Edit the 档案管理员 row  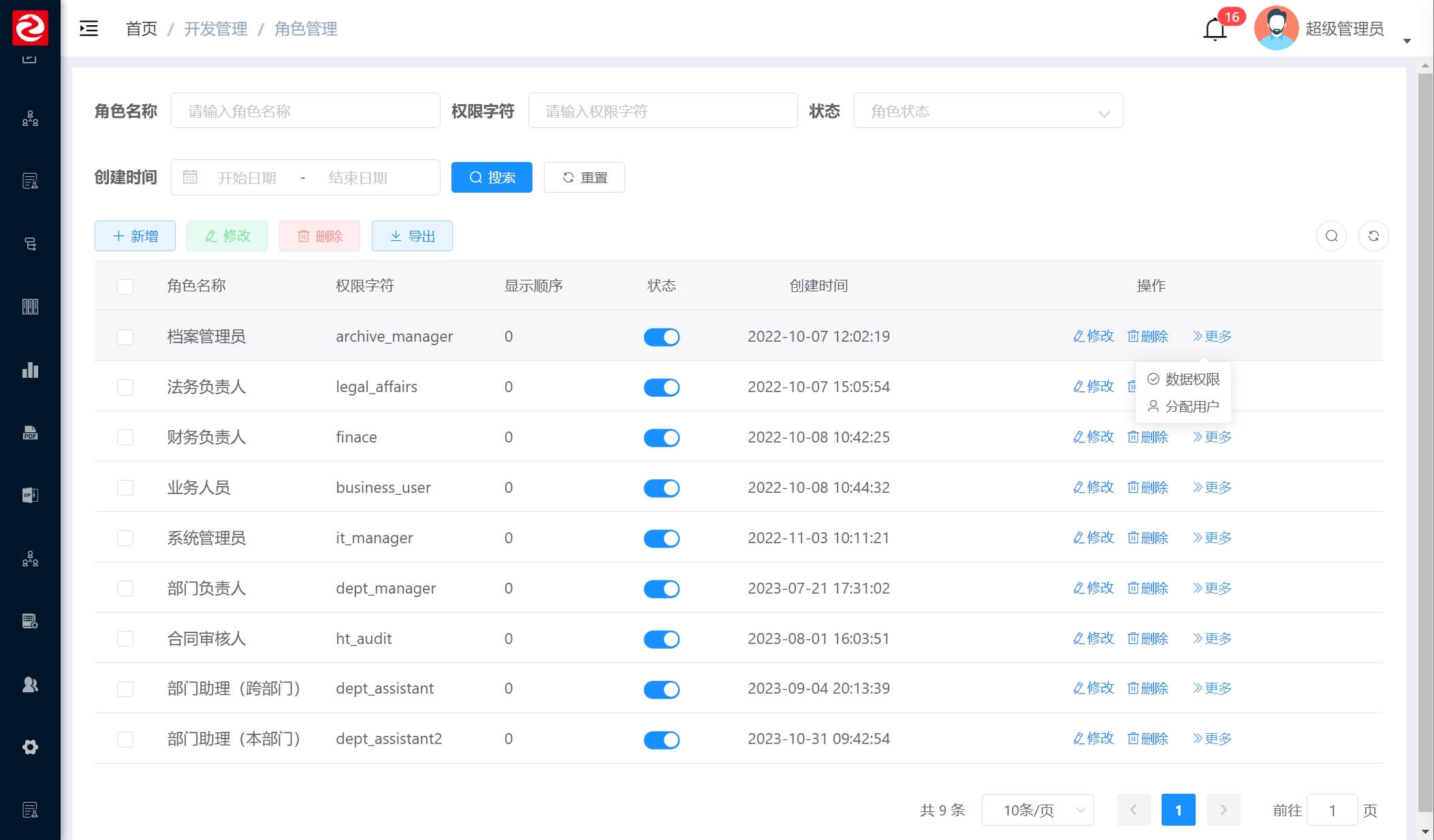tap(1094, 336)
